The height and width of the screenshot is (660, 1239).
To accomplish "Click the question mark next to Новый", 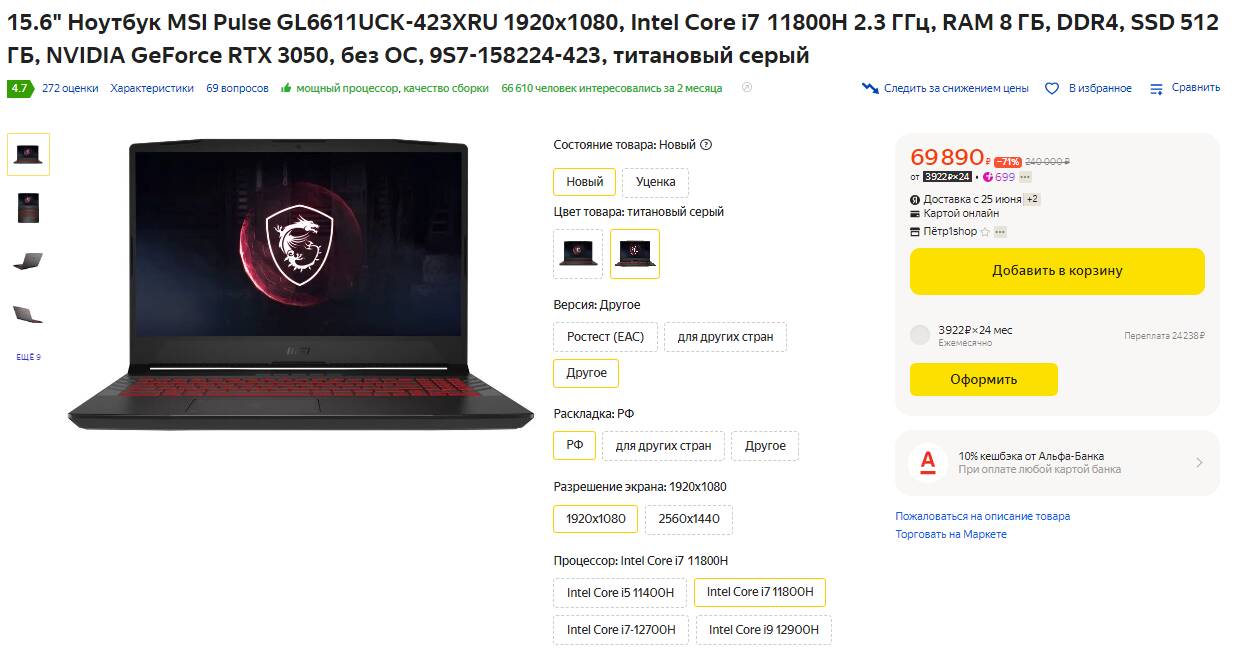I will [706, 144].
